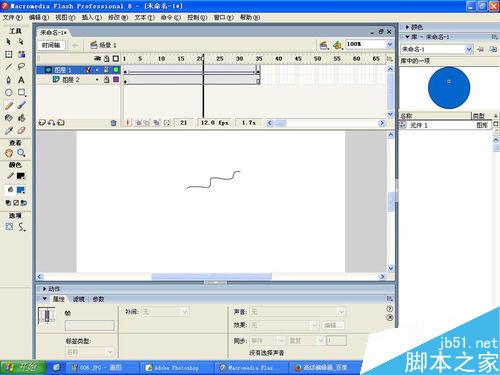Select the Brush tool
This screenshot has height=375, width=500.
pos(21,105)
